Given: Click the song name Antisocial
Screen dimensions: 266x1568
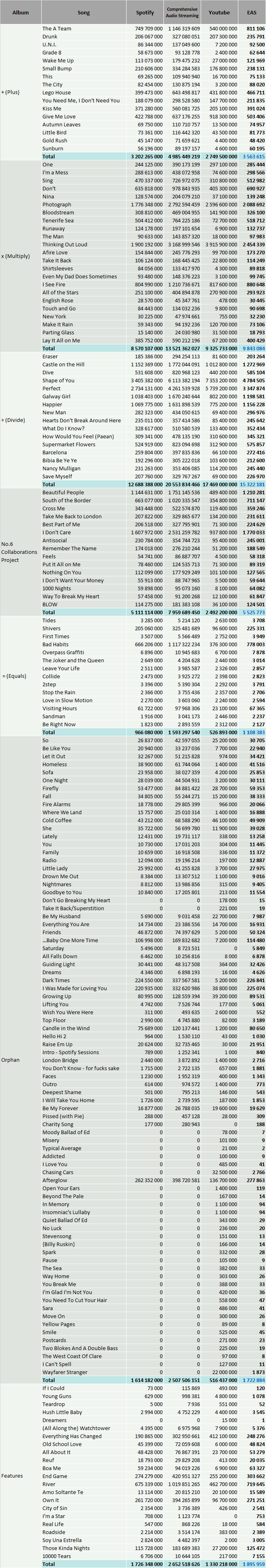Looking at the screenshot, I should click(54, 540).
